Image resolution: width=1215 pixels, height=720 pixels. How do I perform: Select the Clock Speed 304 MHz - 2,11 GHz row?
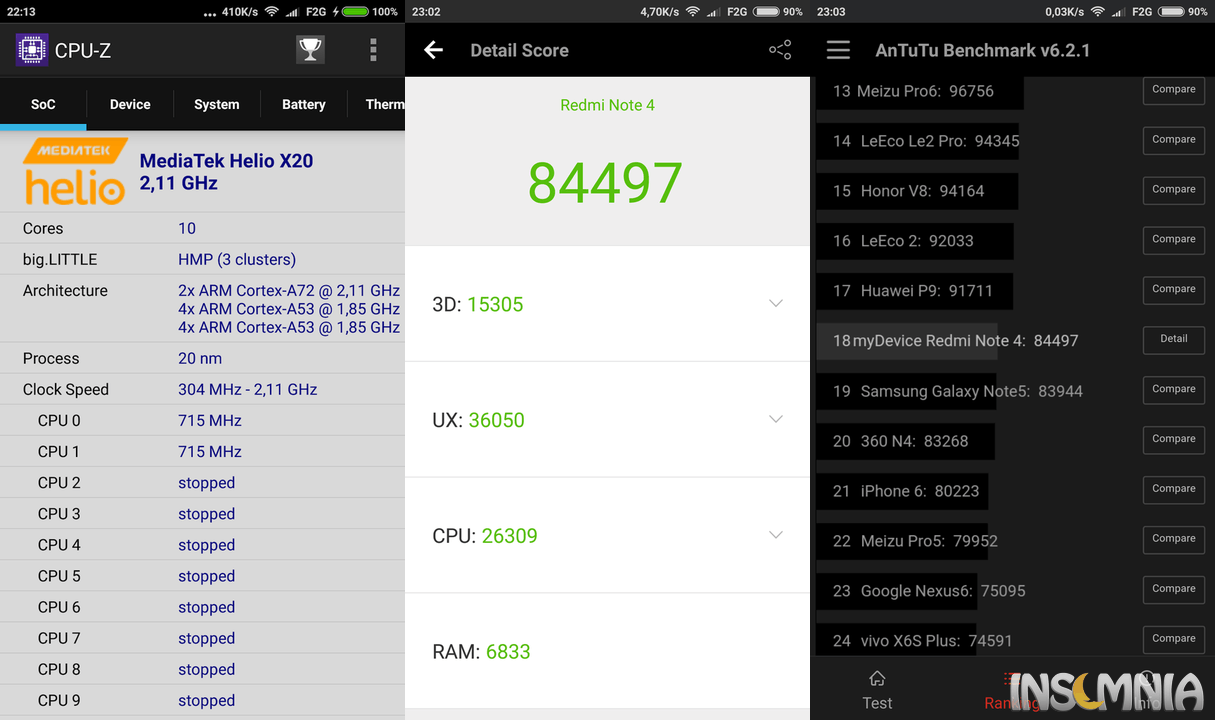tap(202, 389)
